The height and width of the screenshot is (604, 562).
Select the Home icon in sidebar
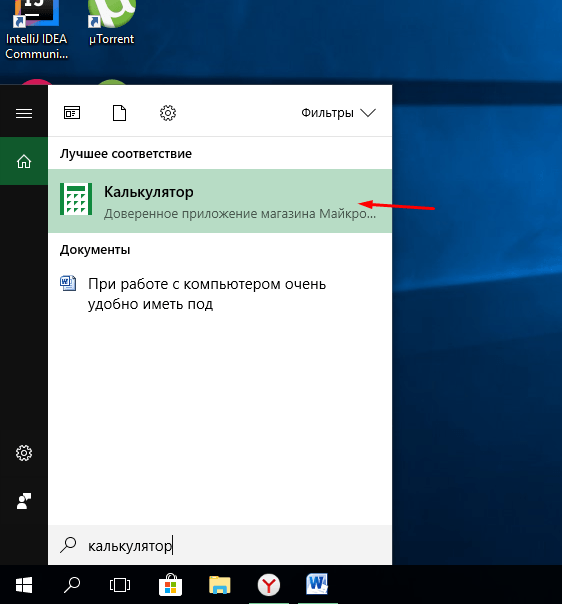[x=24, y=161]
